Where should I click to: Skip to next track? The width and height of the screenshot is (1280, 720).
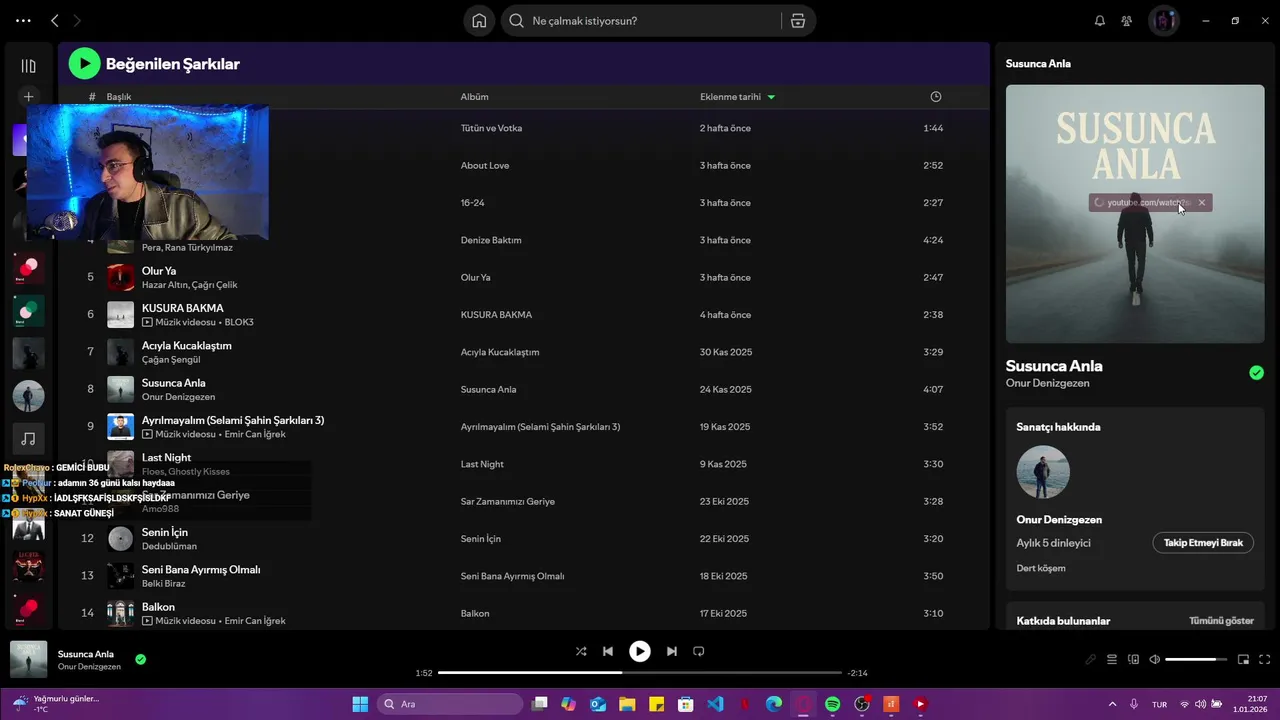[x=672, y=651]
